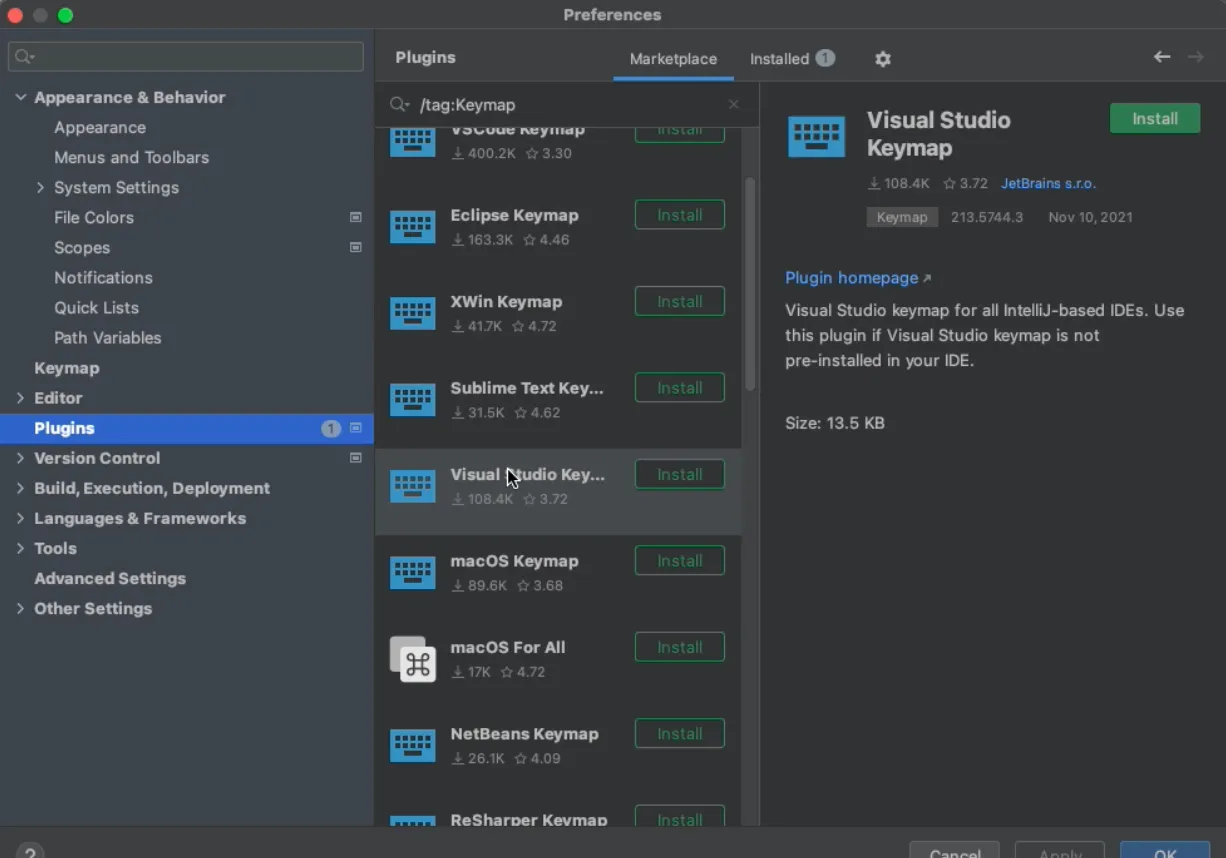Install the Eclipse Keymap plugin
1226x858 pixels.
[680, 215]
